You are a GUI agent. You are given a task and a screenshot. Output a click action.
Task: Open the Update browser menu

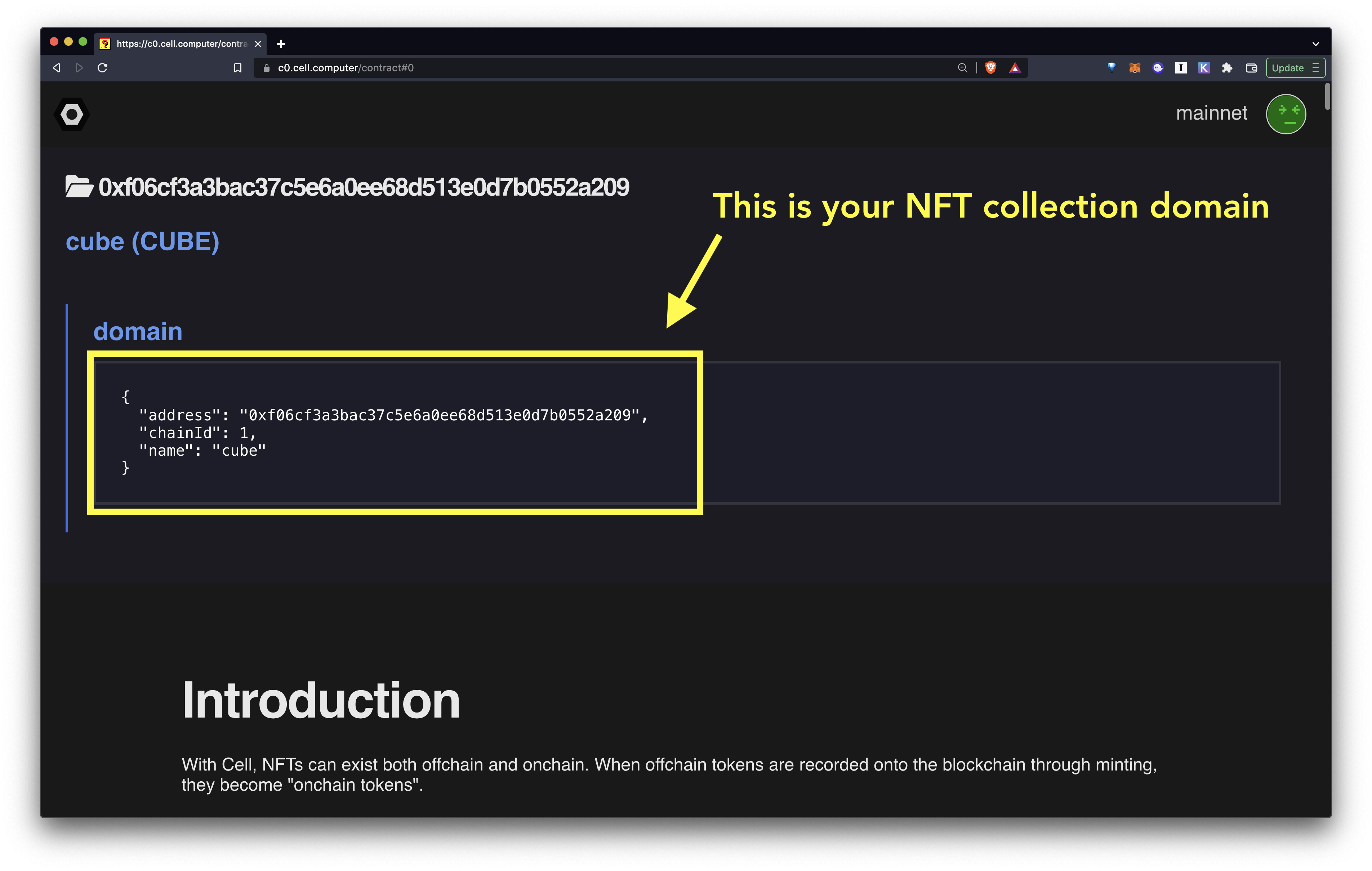point(1295,68)
